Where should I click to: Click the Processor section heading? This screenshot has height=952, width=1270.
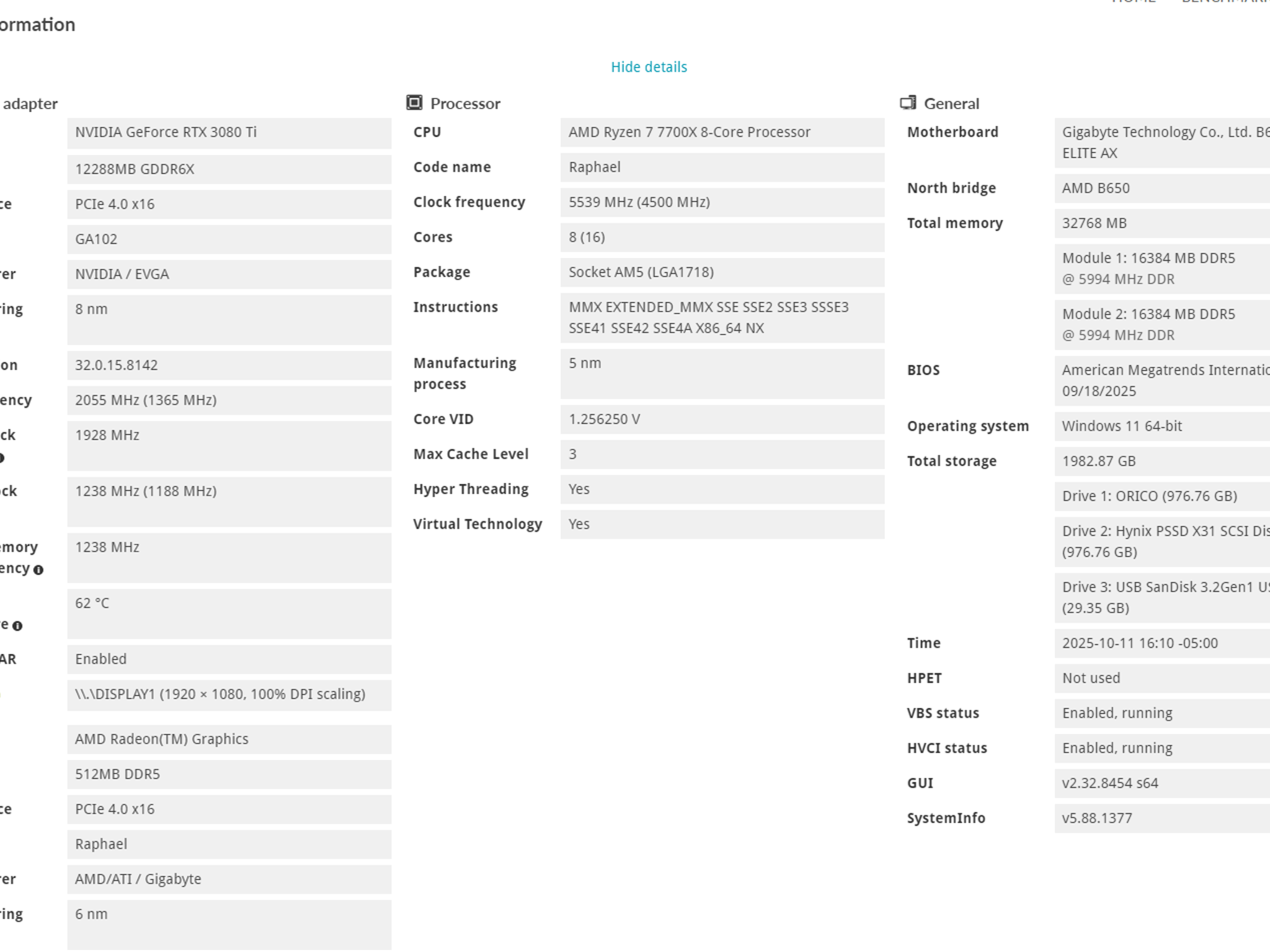tap(465, 104)
